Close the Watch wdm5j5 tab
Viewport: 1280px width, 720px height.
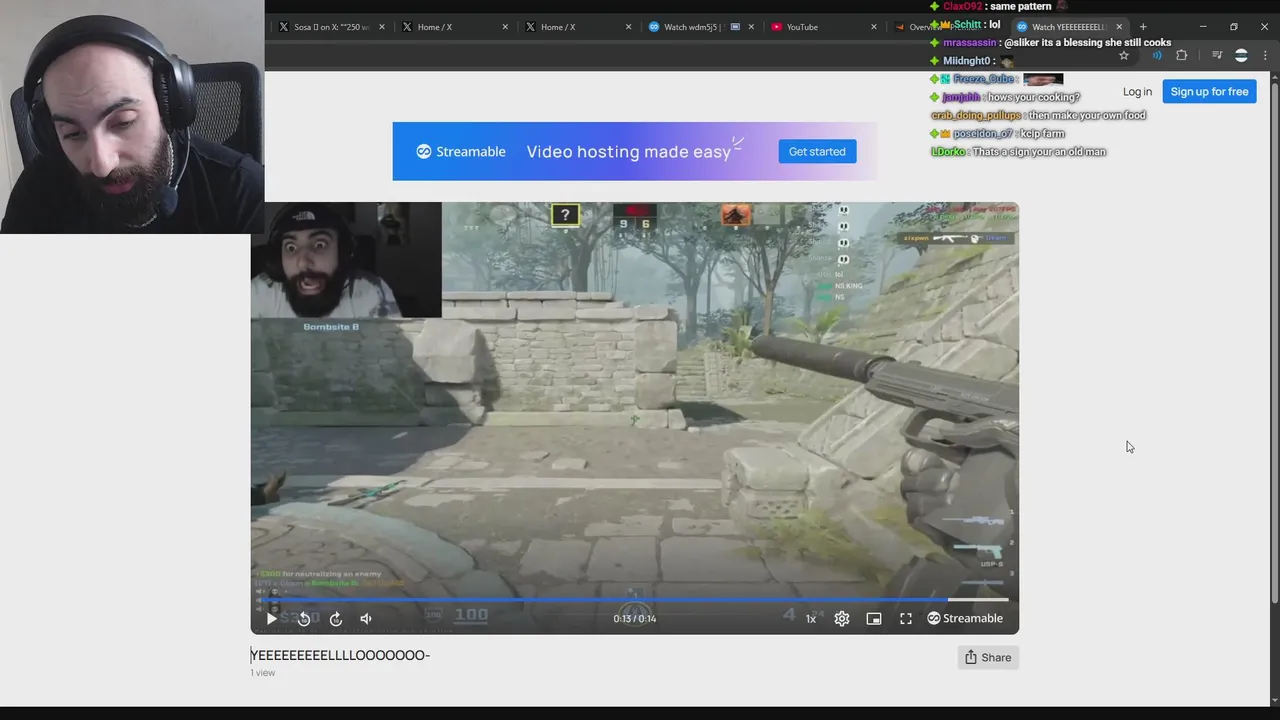coord(751,27)
